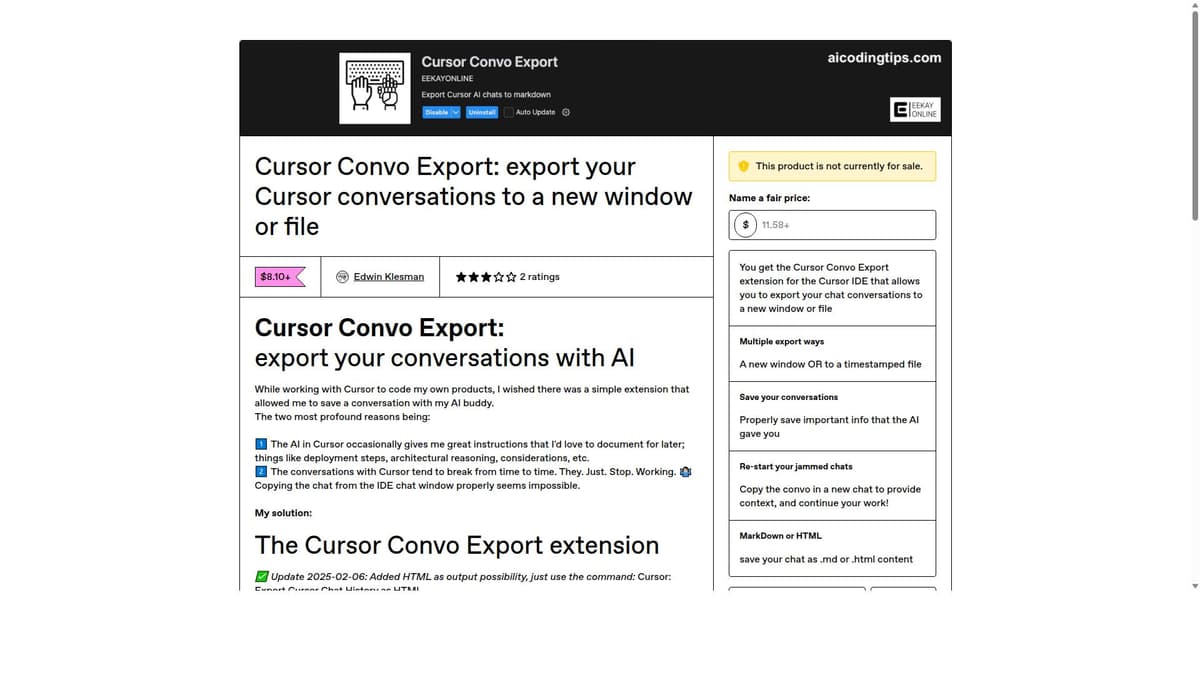Image resolution: width=1200 pixels, height=675 pixels.
Task: Click the scrollbar down arrow
Action: click(x=1194, y=585)
